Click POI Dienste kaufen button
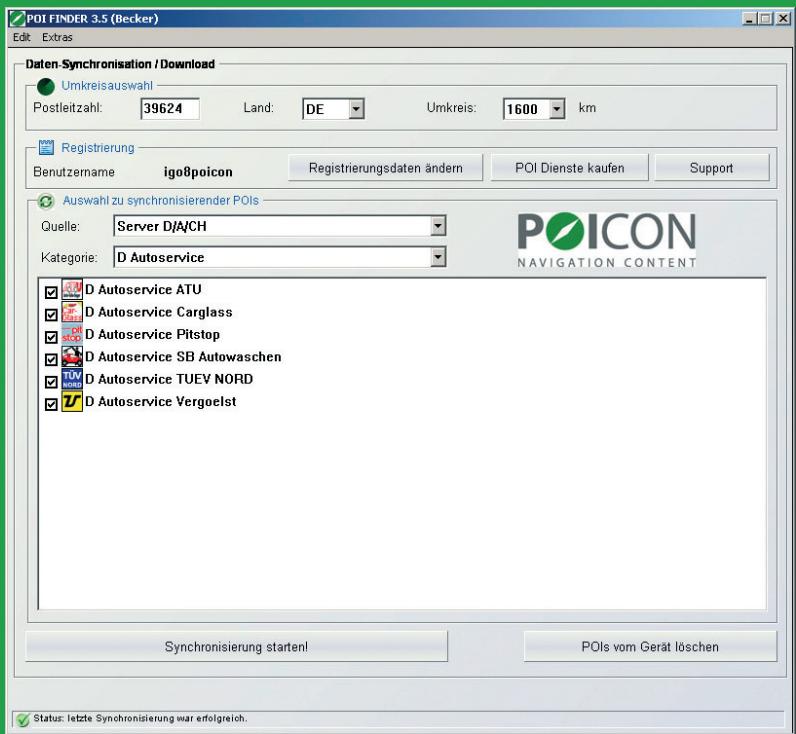 (569, 168)
